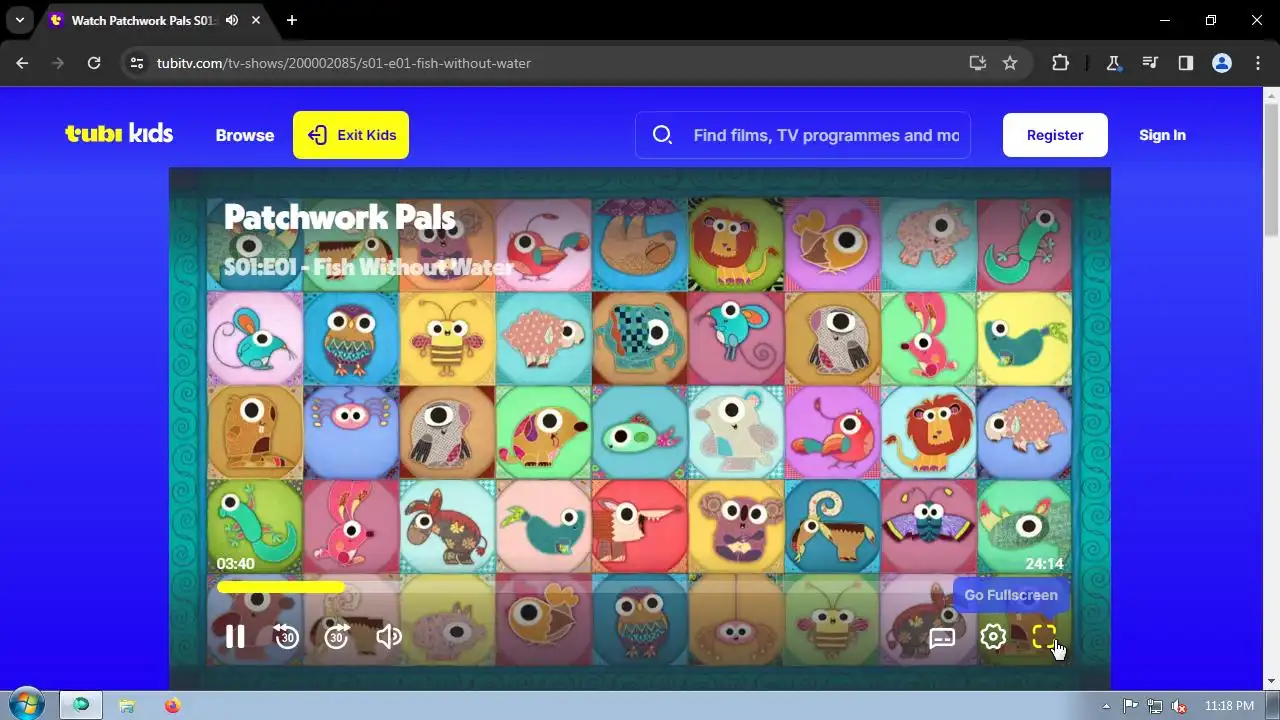Mute the video player volume
This screenshot has height=720, width=1280.
(x=389, y=637)
